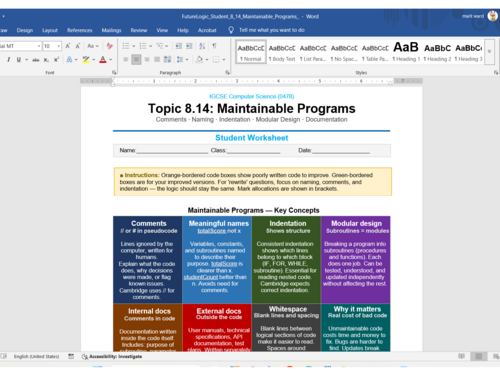Apply the Normal style
Viewport: 500px width, 375px height.
coord(251,52)
